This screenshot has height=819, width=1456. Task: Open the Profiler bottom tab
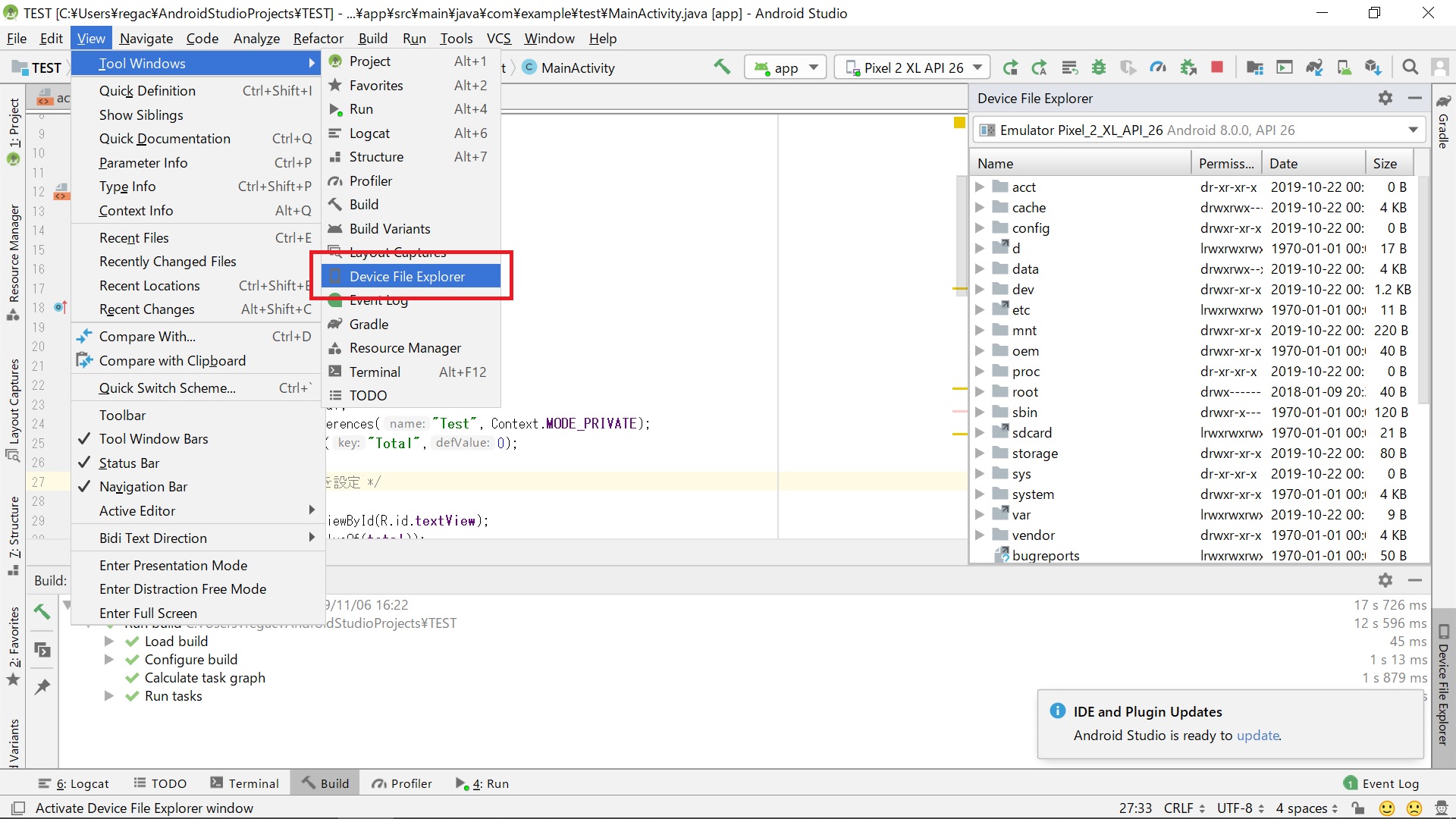coord(402,784)
